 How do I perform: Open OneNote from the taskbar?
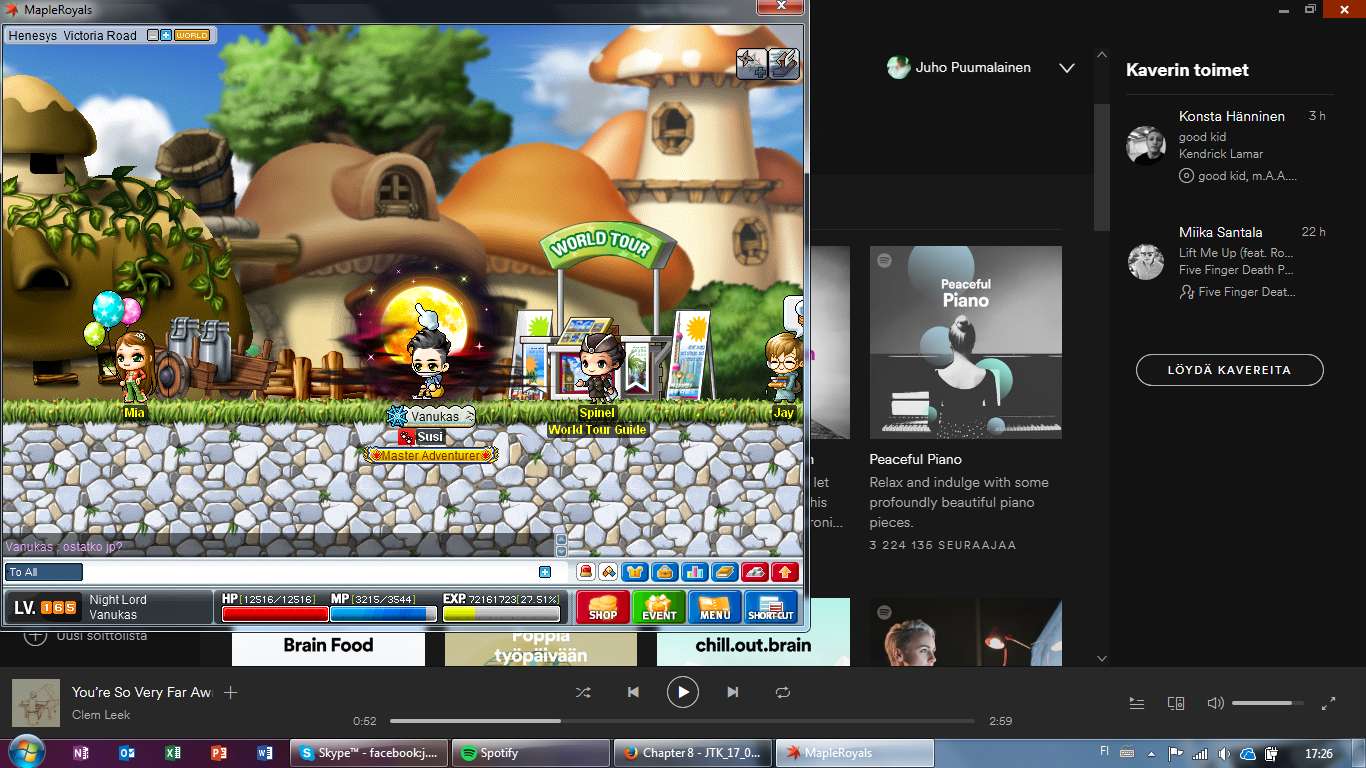click(x=81, y=753)
